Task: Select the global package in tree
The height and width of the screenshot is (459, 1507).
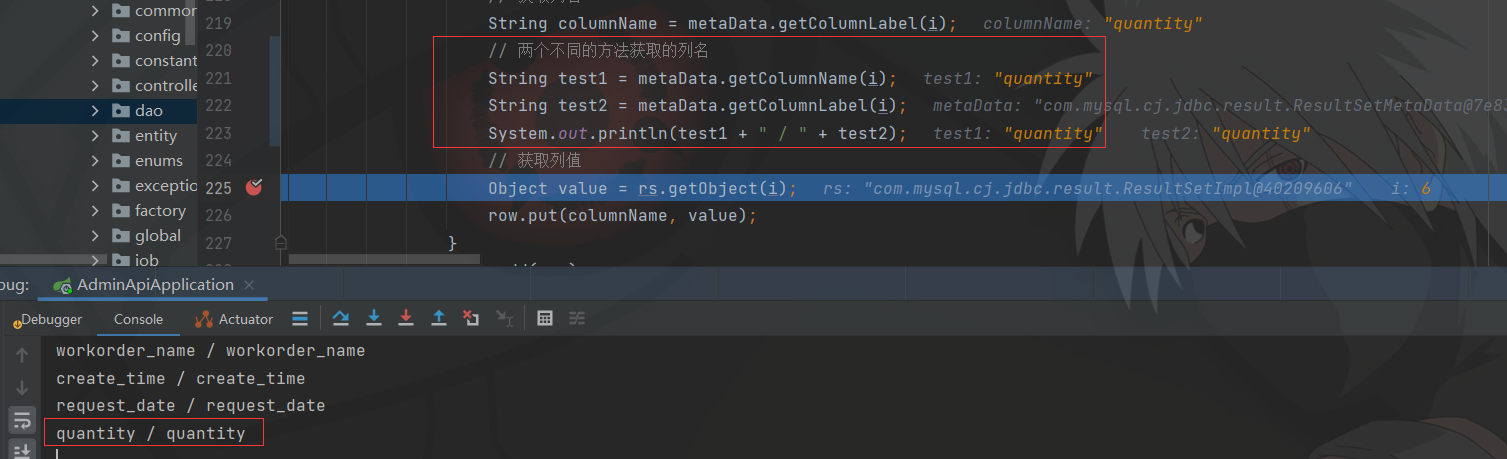Action: click(158, 236)
